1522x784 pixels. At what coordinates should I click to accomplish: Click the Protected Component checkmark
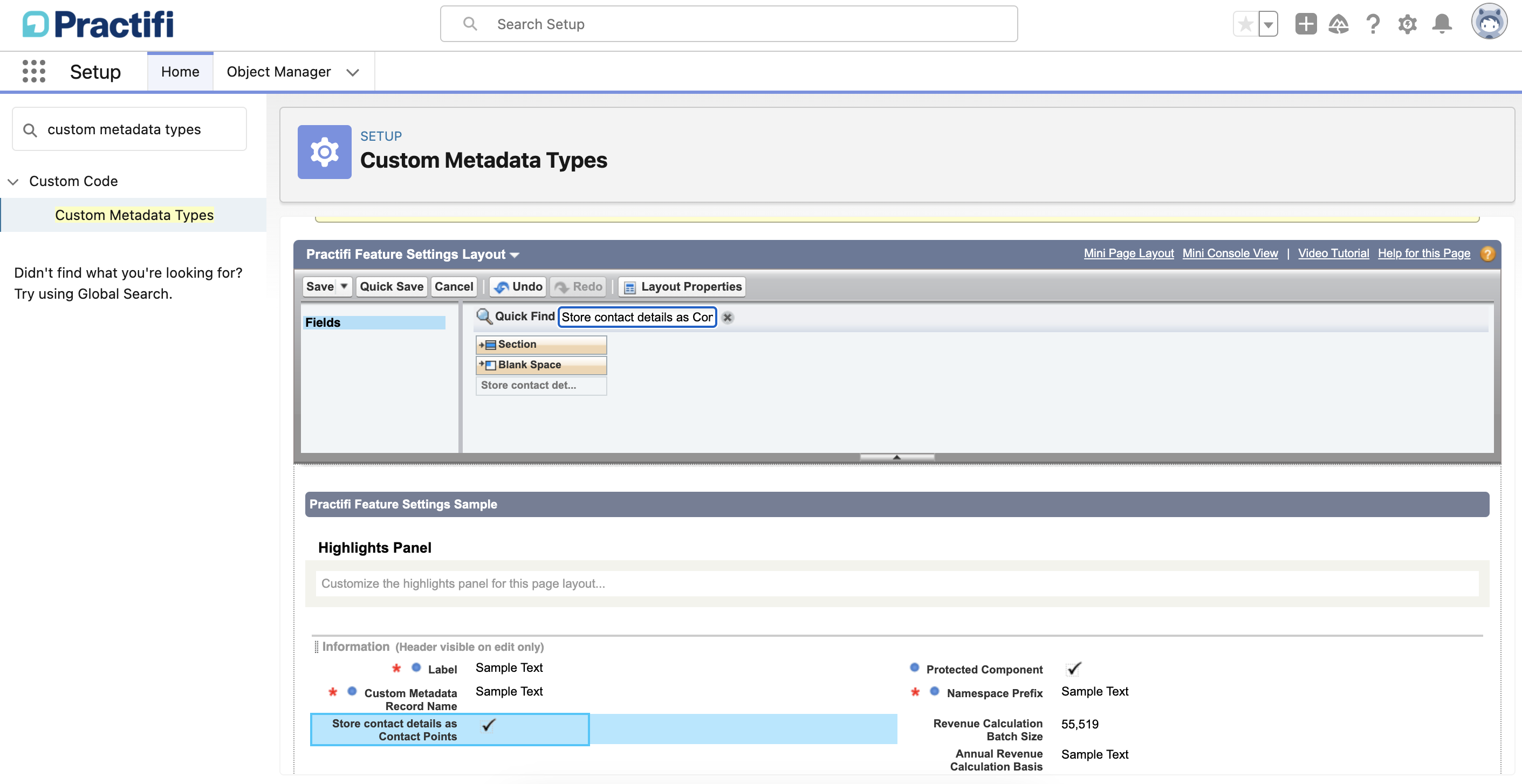(x=1074, y=669)
